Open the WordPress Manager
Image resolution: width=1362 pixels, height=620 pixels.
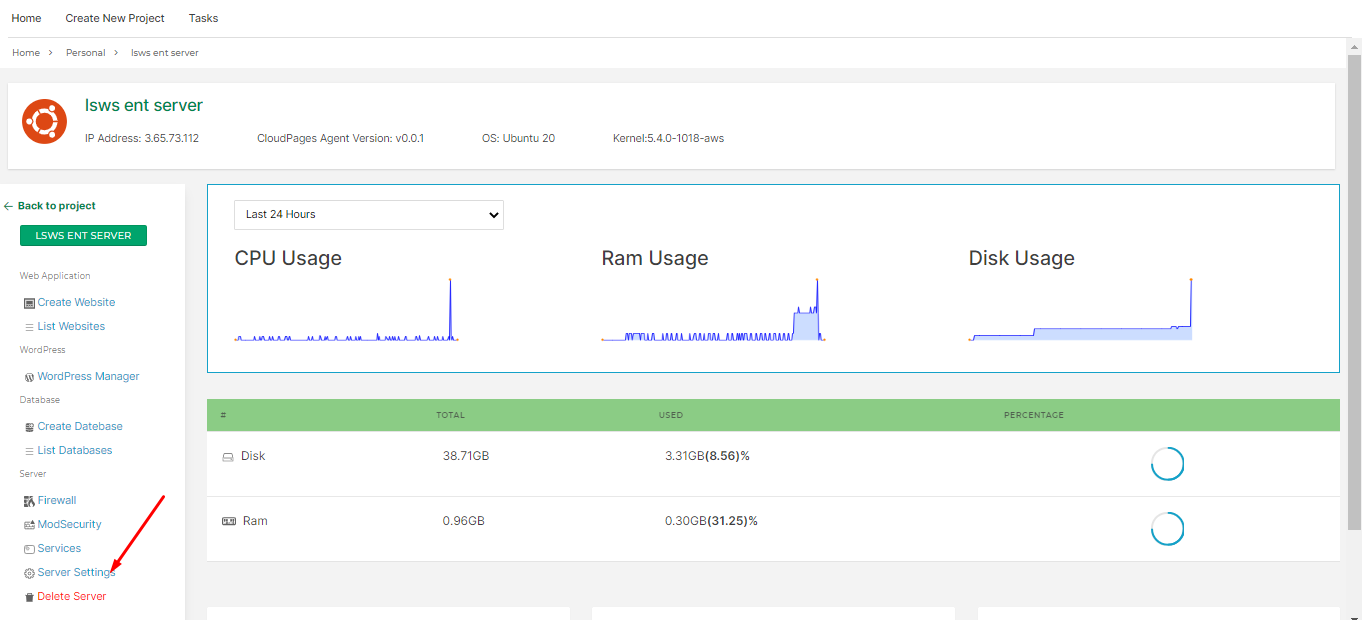(x=87, y=375)
